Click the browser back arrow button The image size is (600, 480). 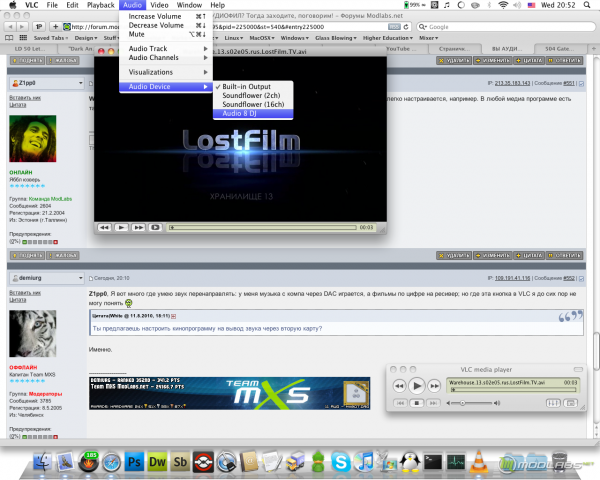10,27
